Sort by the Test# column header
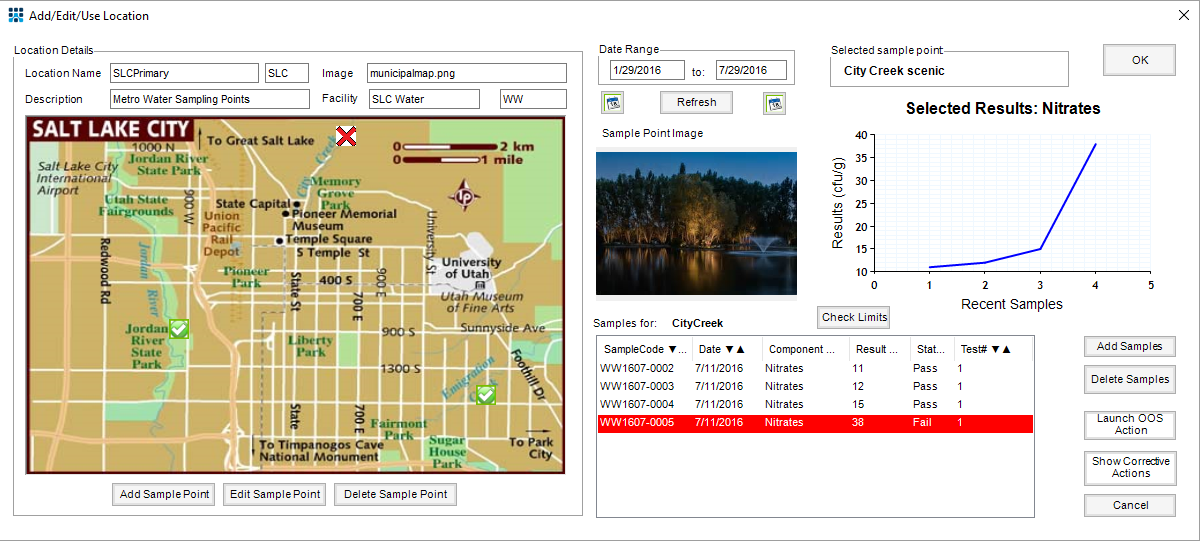1200x541 pixels. point(985,349)
